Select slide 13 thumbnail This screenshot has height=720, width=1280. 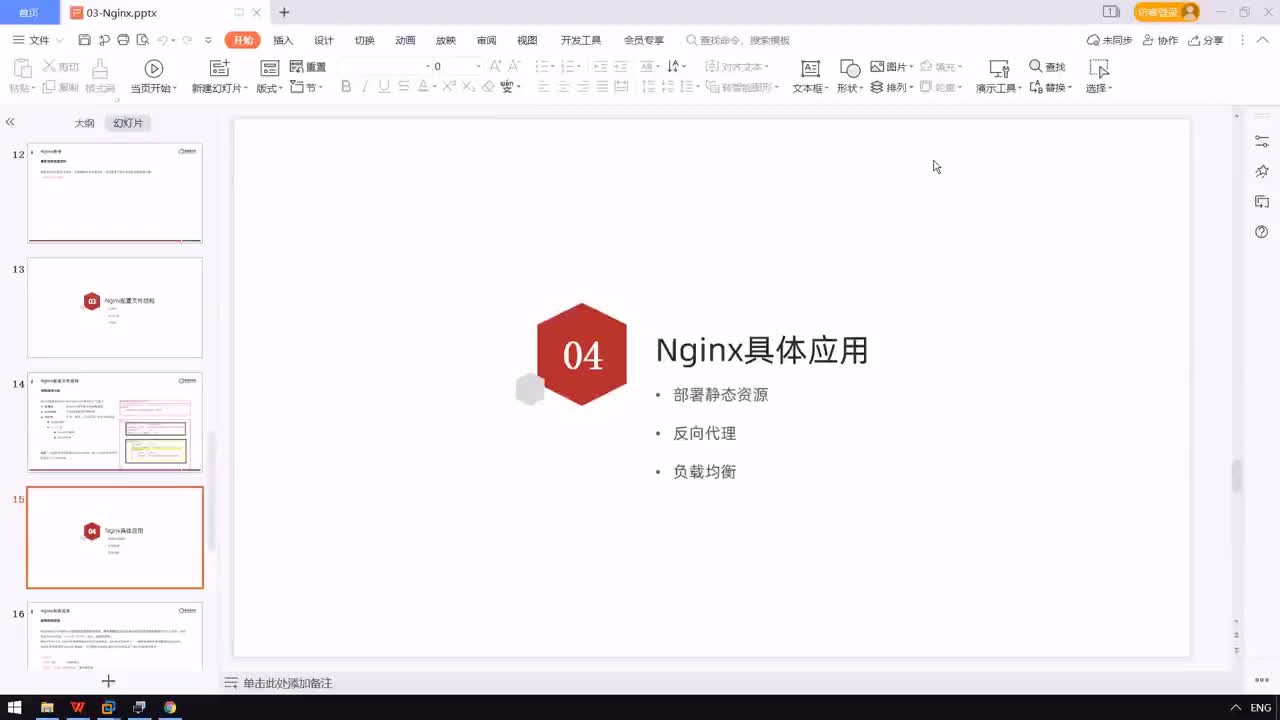tap(115, 308)
